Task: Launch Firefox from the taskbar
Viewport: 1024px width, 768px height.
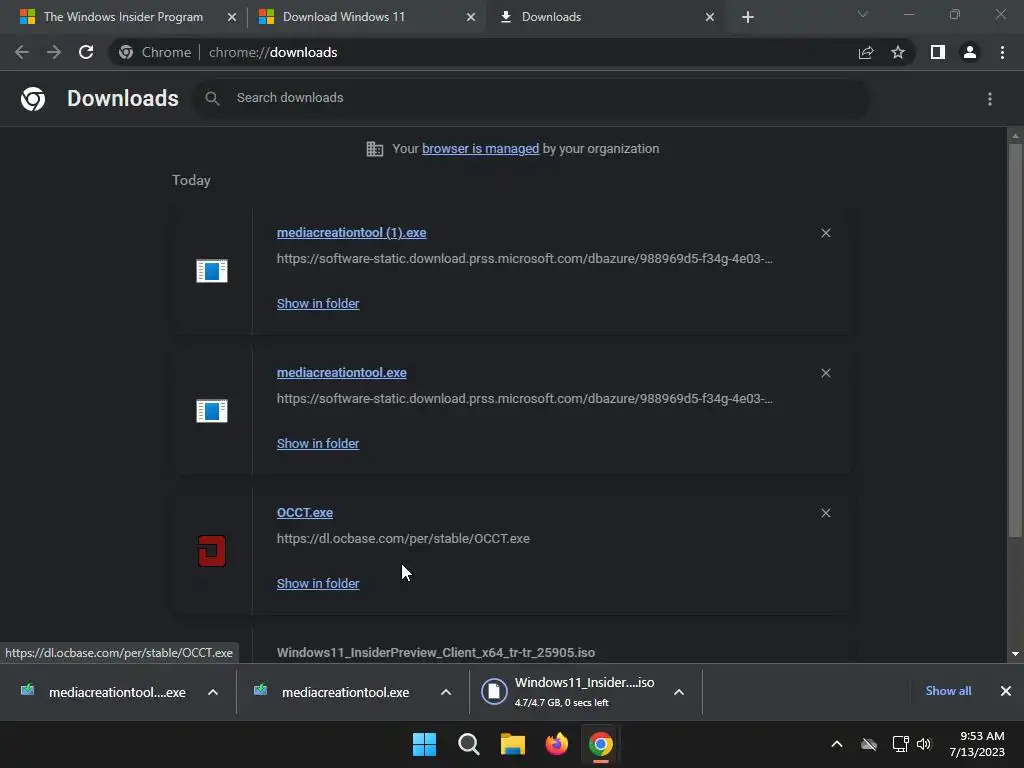Action: click(556, 744)
